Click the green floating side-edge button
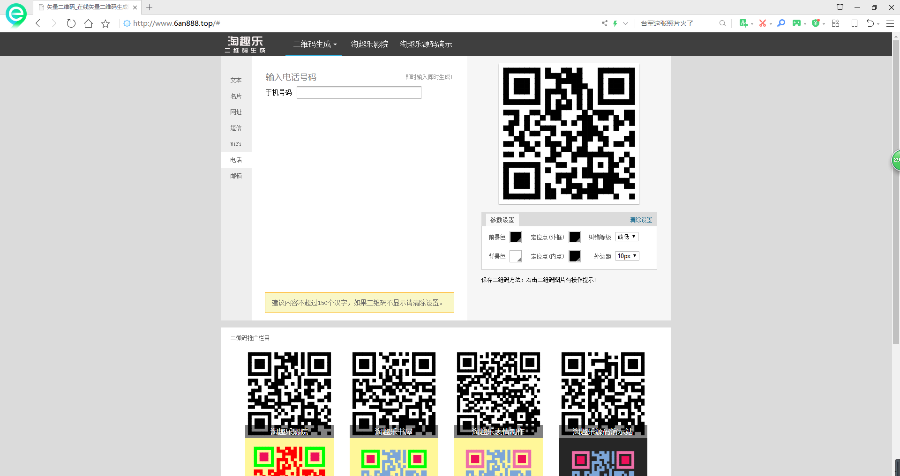Viewport: 900px width, 476px height. click(x=895, y=160)
